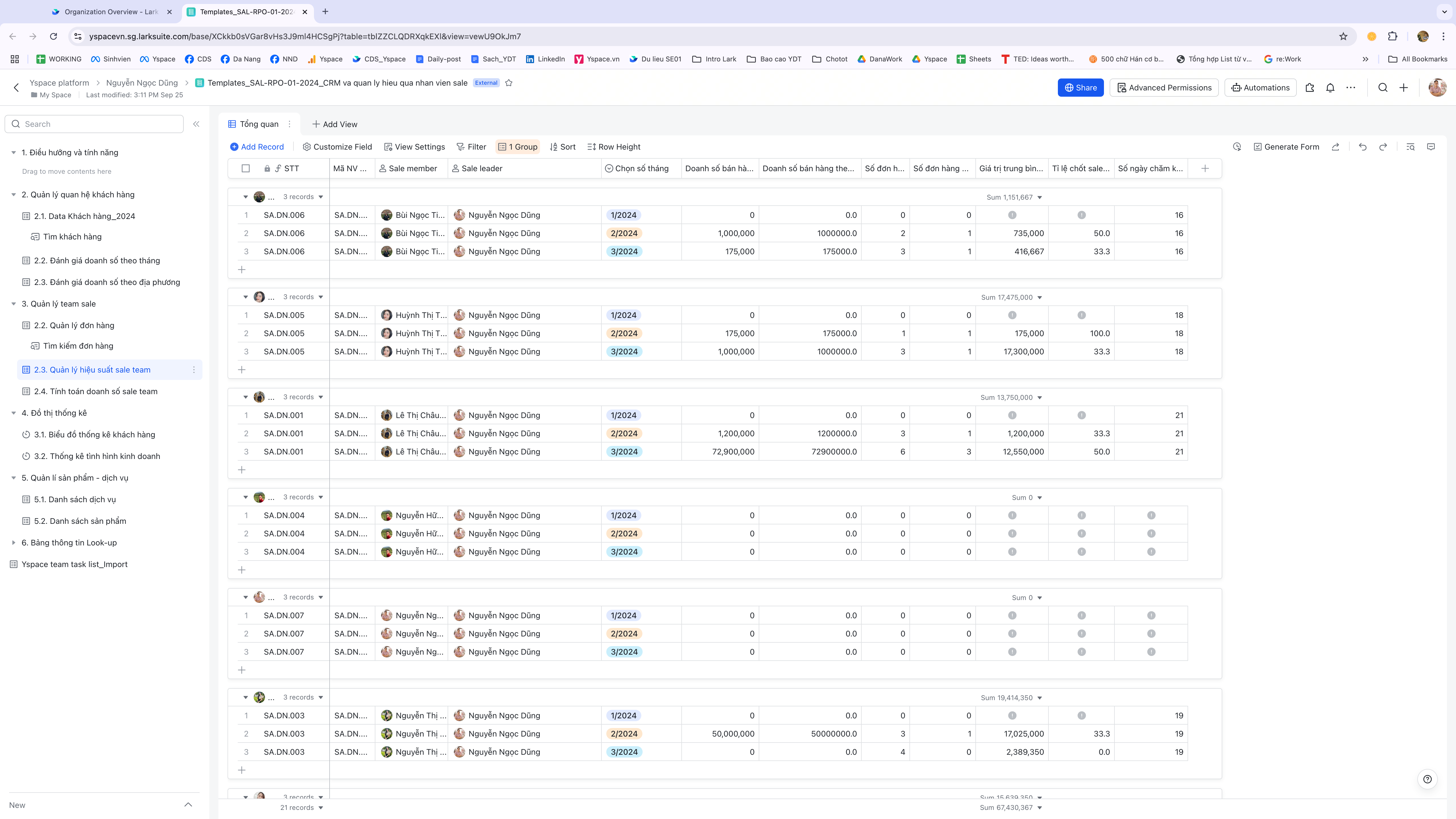Open 3.1. Biểu đồ thống kê khách hàng
This screenshot has height=819, width=1456.
94,435
